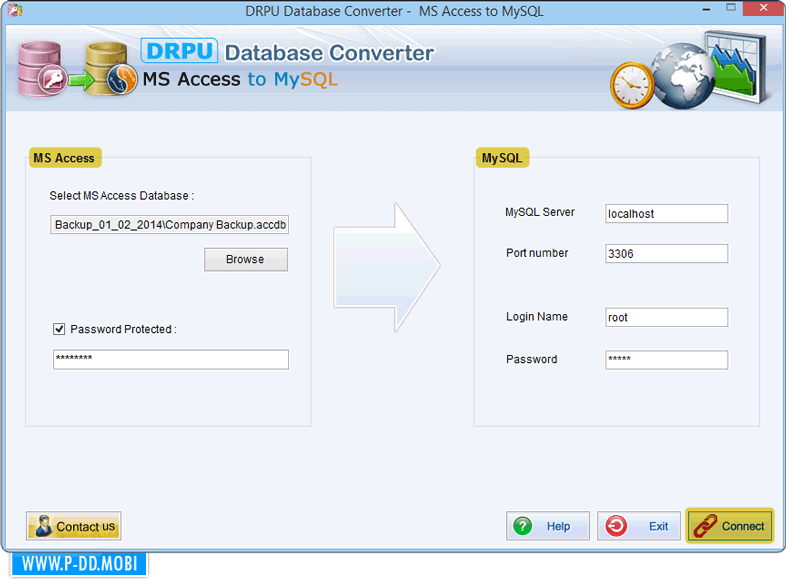Maximize the Database Converter window
Image resolution: width=786 pixels, height=580 pixels.
(x=731, y=8)
